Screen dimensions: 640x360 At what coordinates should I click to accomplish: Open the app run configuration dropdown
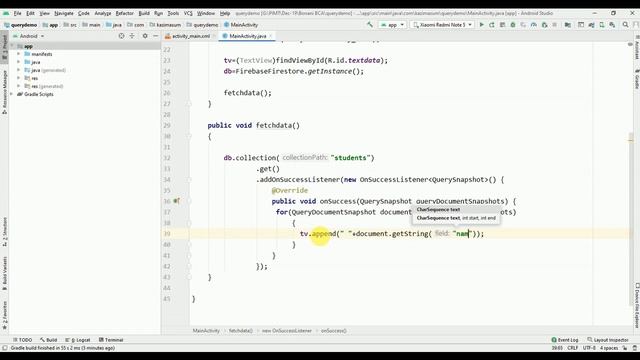[x=392, y=25]
